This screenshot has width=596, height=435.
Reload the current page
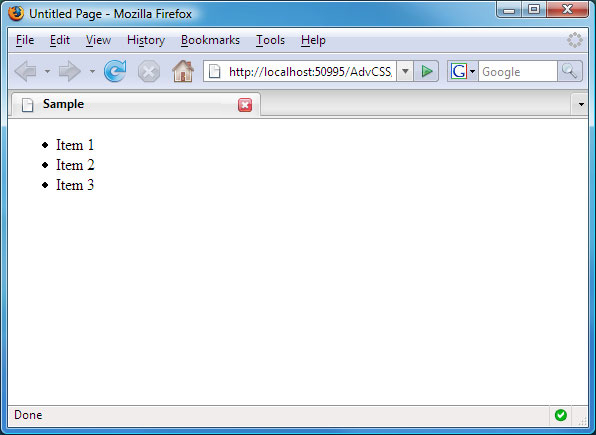[x=115, y=71]
